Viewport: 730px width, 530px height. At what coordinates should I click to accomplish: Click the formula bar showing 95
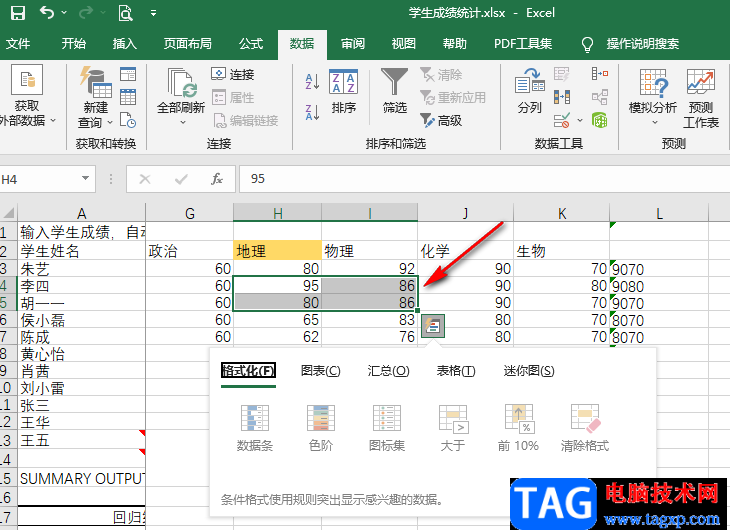(x=484, y=179)
